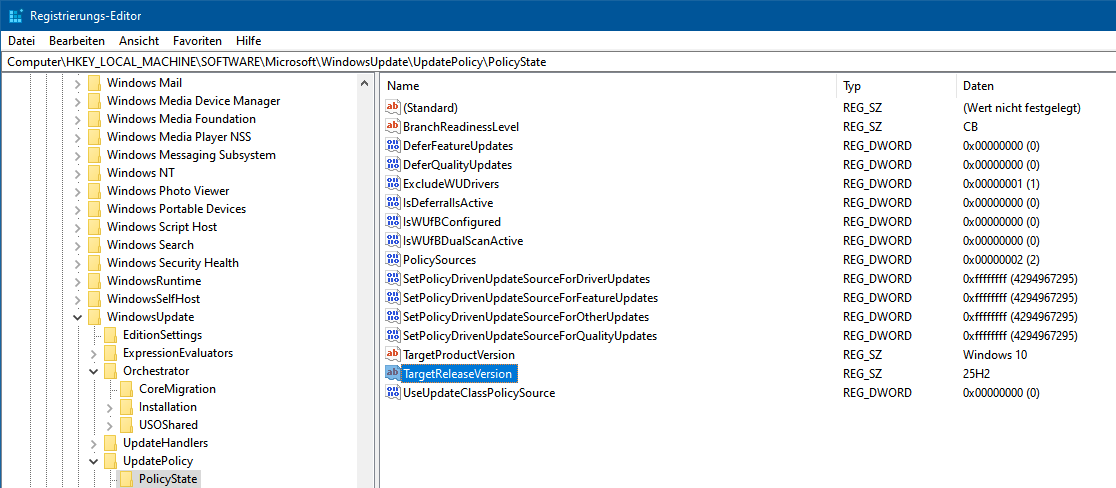Click the Registry Editor app icon in title bar
The width and height of the screenshot is (1116, 488).
point(14,14)
